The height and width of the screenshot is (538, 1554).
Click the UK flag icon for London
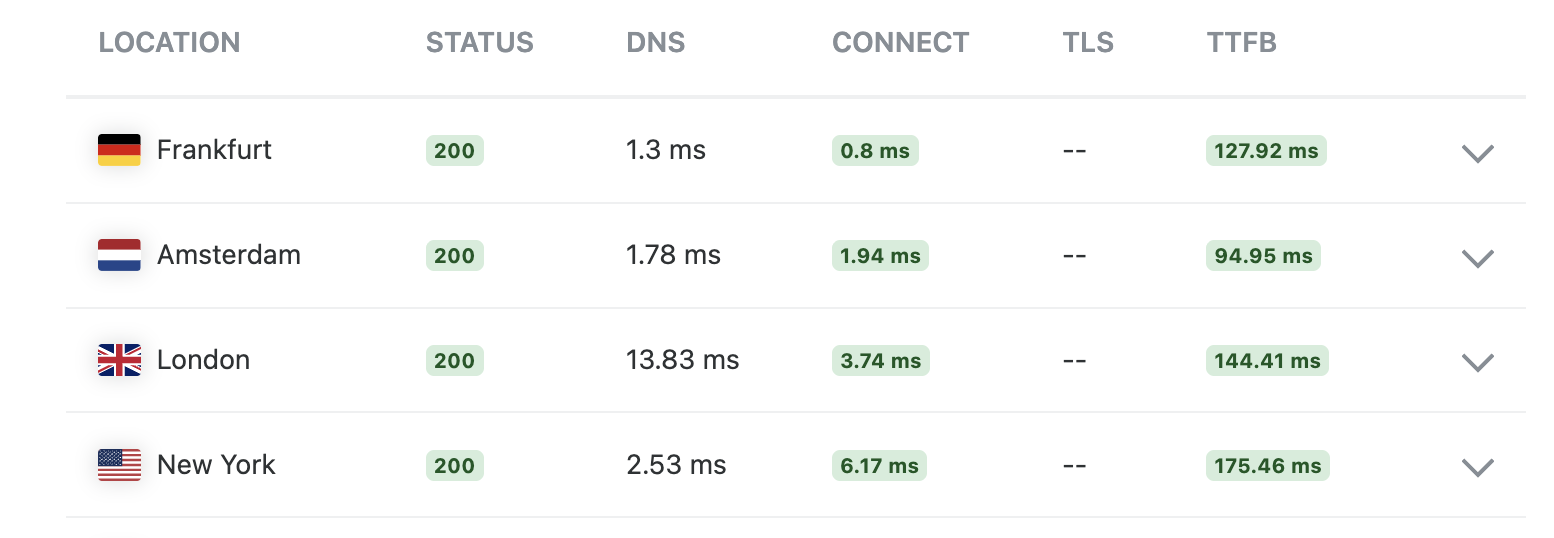tap(119, 360)
